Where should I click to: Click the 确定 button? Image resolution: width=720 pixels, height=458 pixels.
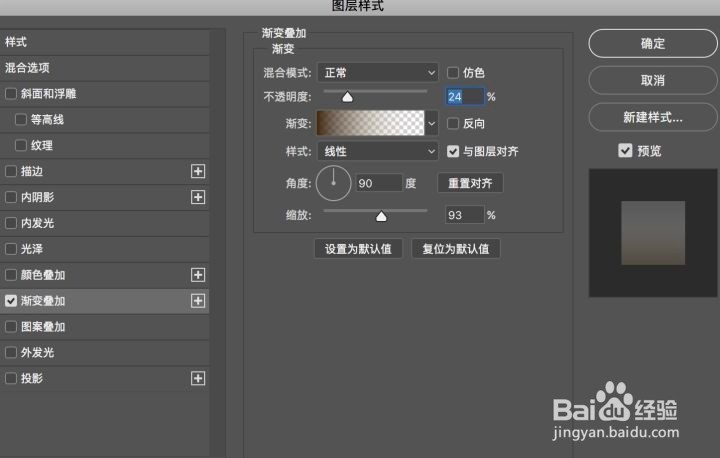[x=652, y=44]
